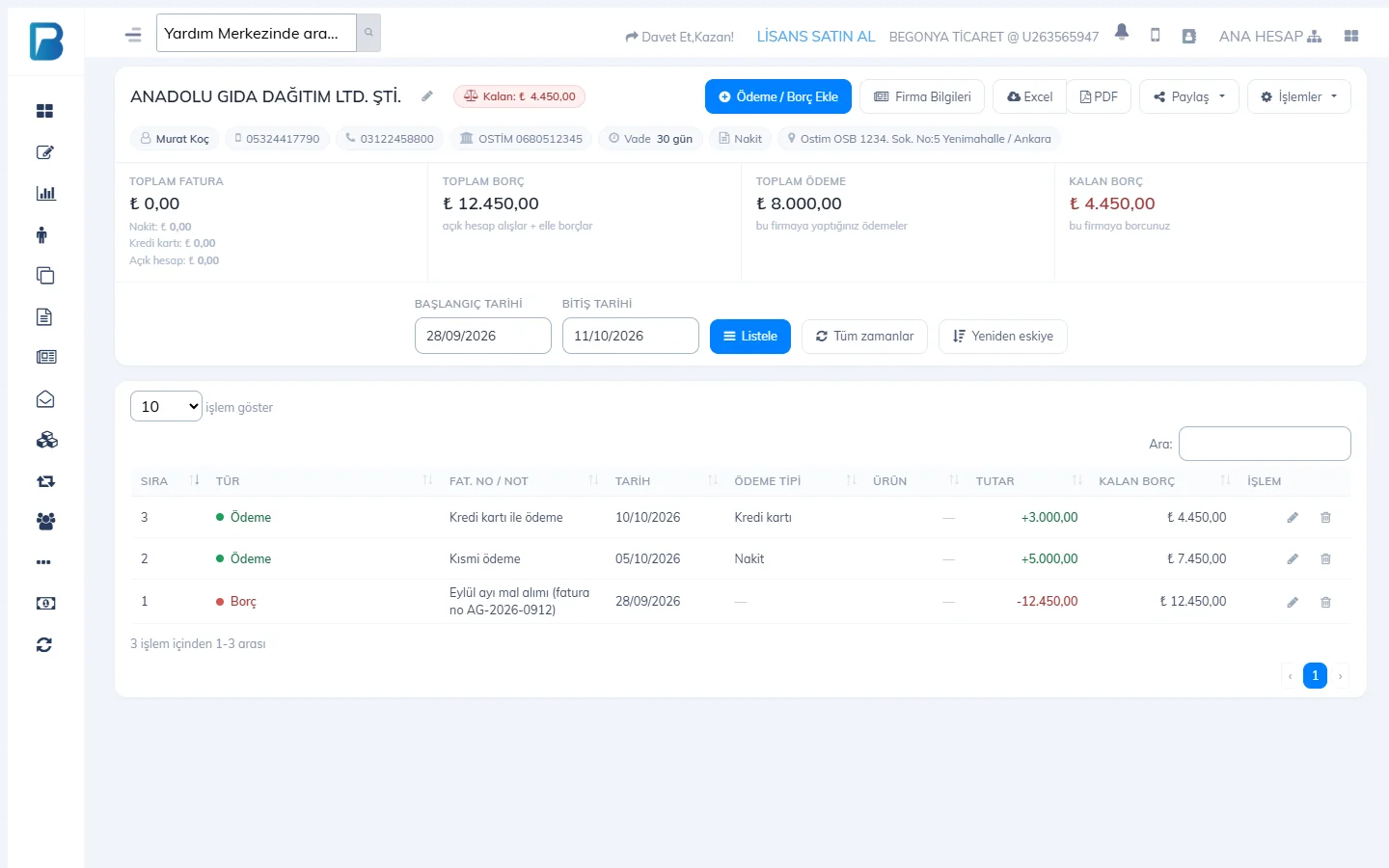Click the Ara search field
This screenshot has height=868, width=1389.
click(1265, 444)
